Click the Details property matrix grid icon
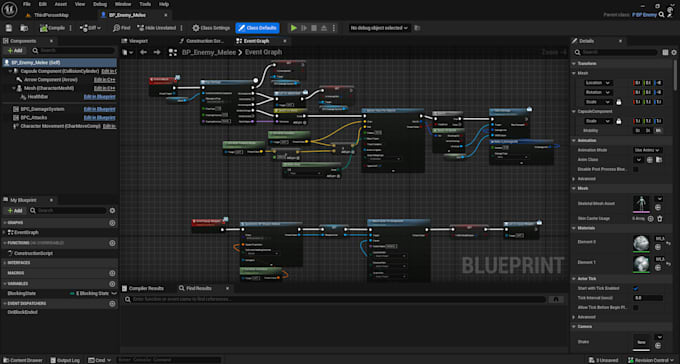 pos(665,52)
